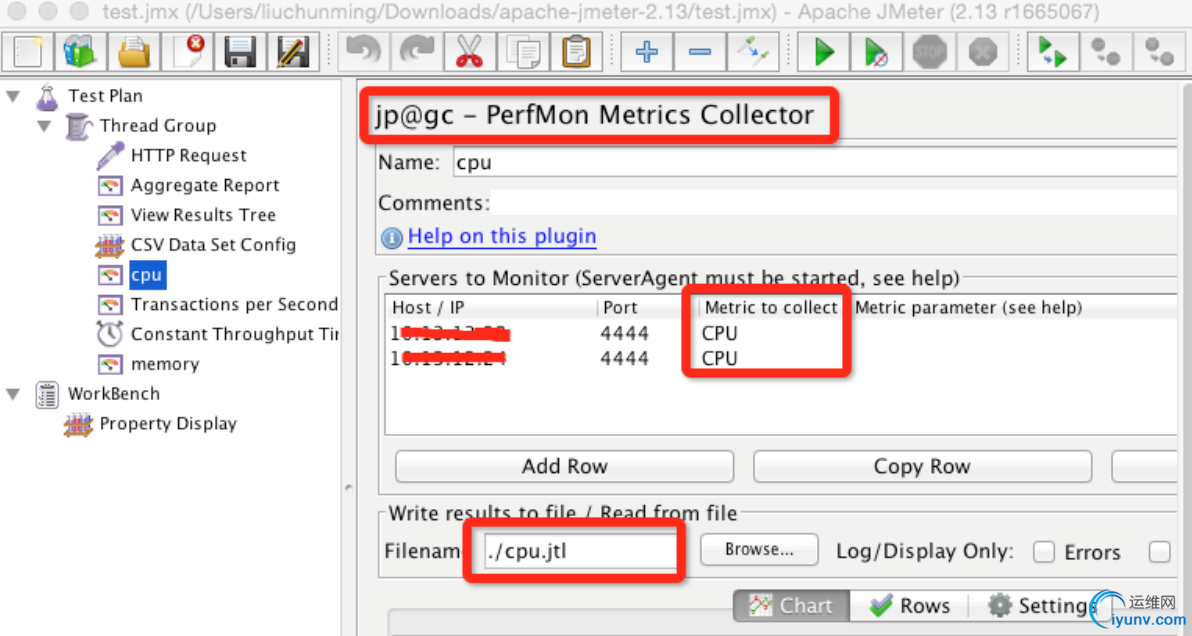
Task: Collapse the WorkBench tree node
Action: 13,394
